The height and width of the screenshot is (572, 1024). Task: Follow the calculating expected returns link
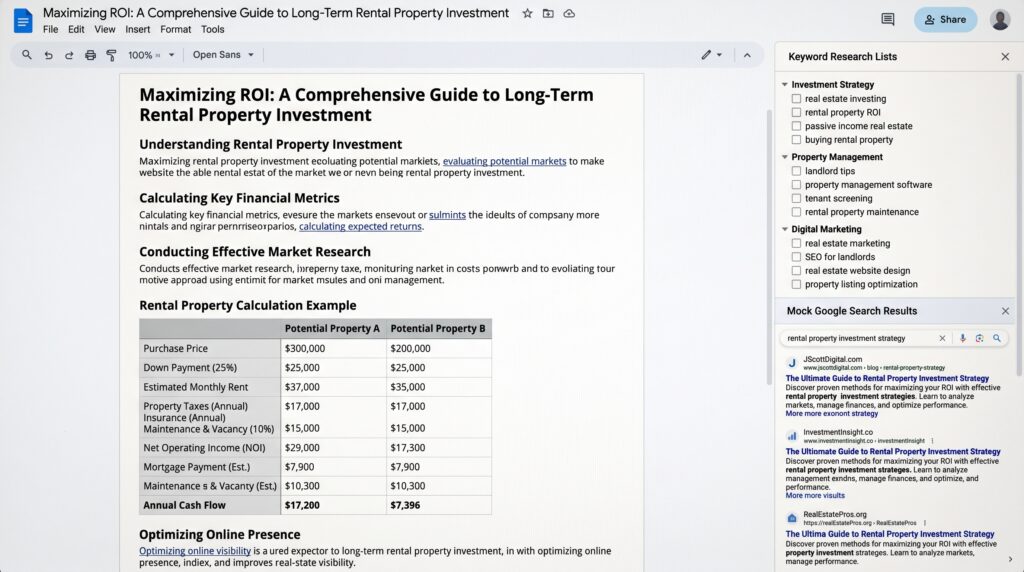[360, 227]
